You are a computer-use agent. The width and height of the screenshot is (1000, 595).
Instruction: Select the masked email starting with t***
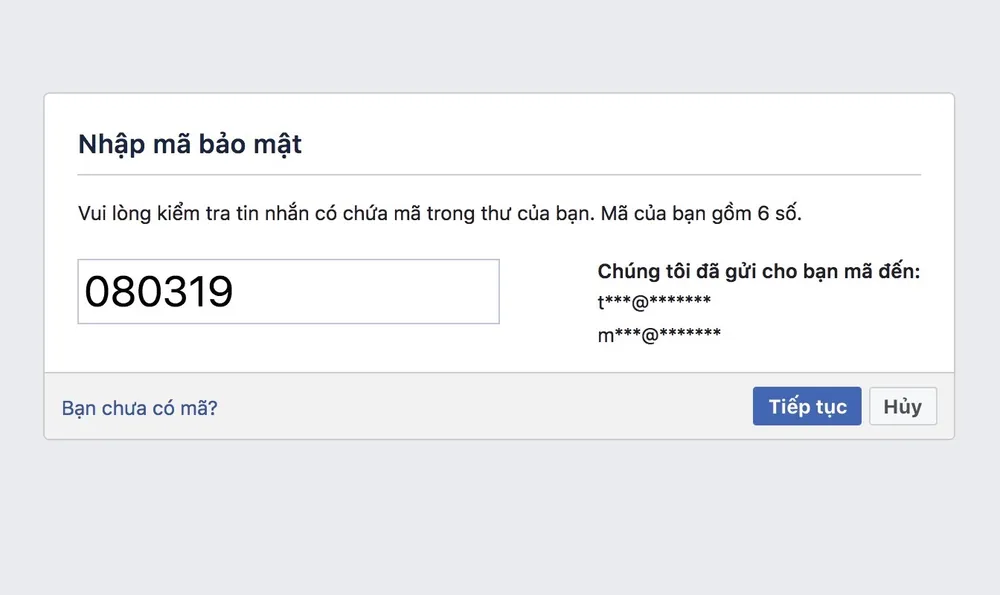tap(653, 303)
